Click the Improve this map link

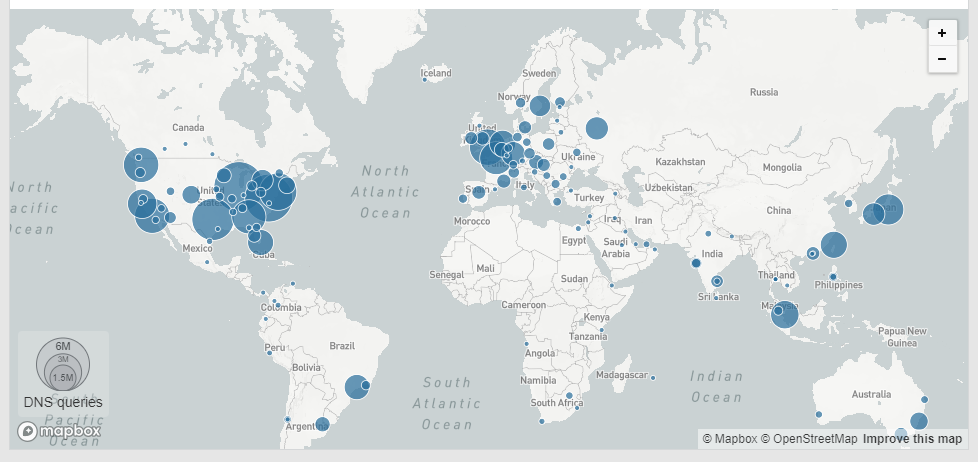coord(912,439)
